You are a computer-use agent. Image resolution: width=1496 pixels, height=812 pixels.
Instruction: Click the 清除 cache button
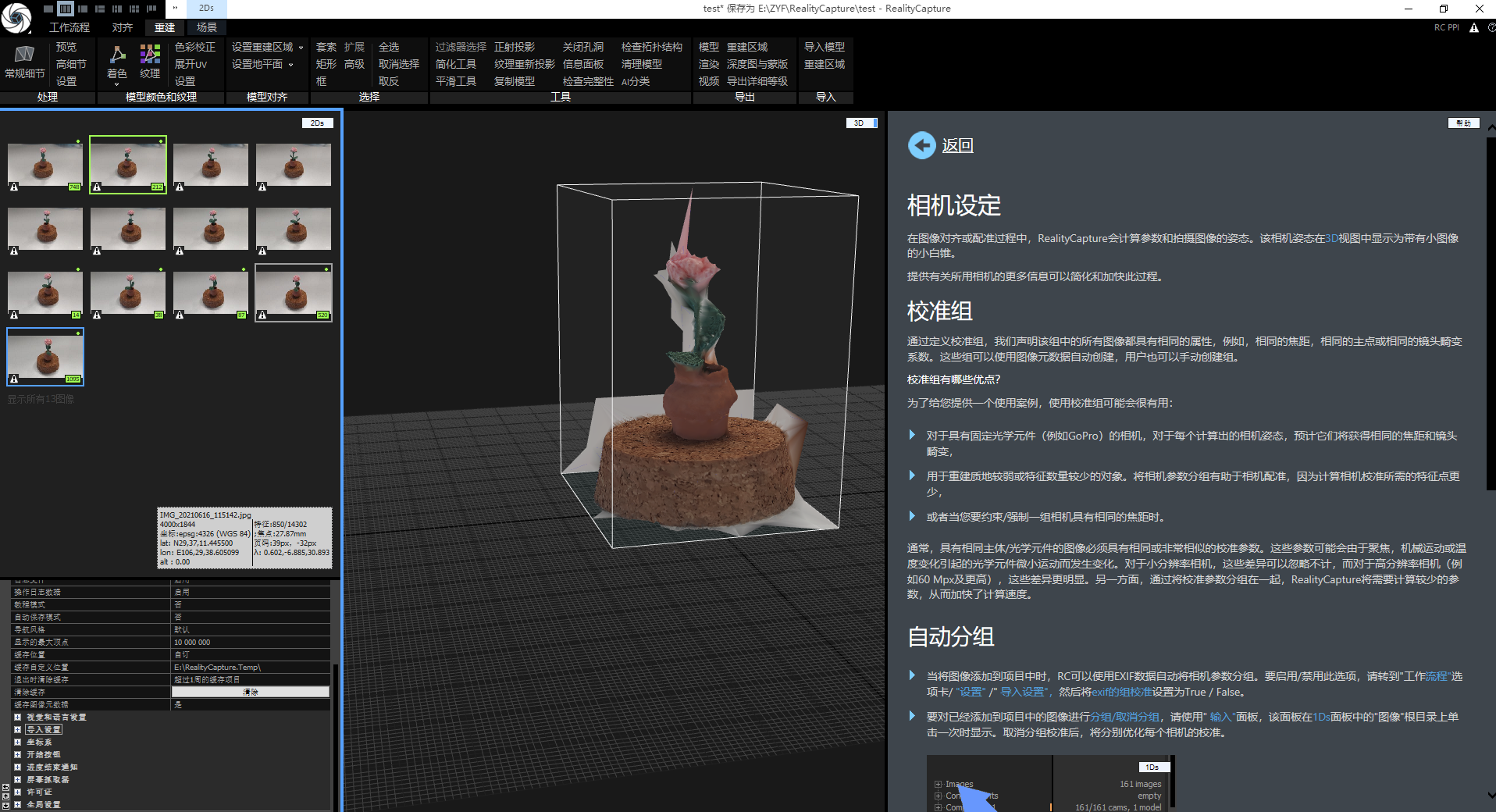coord(251,692)
